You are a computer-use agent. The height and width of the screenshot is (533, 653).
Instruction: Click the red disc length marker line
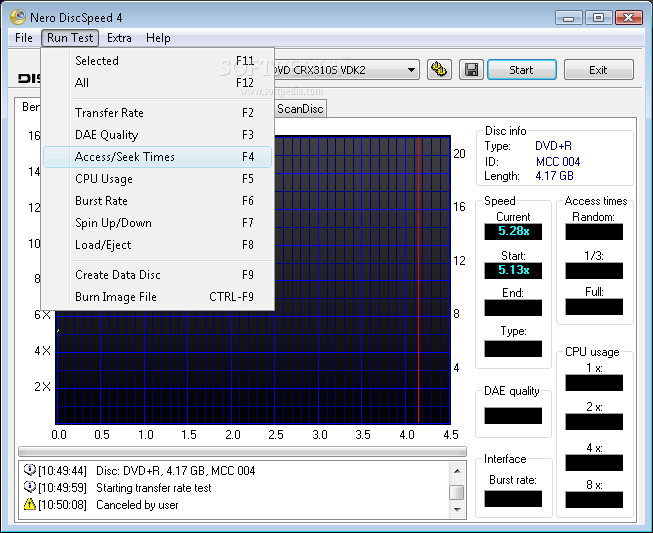pyautogui.click(x=418, y=280)
